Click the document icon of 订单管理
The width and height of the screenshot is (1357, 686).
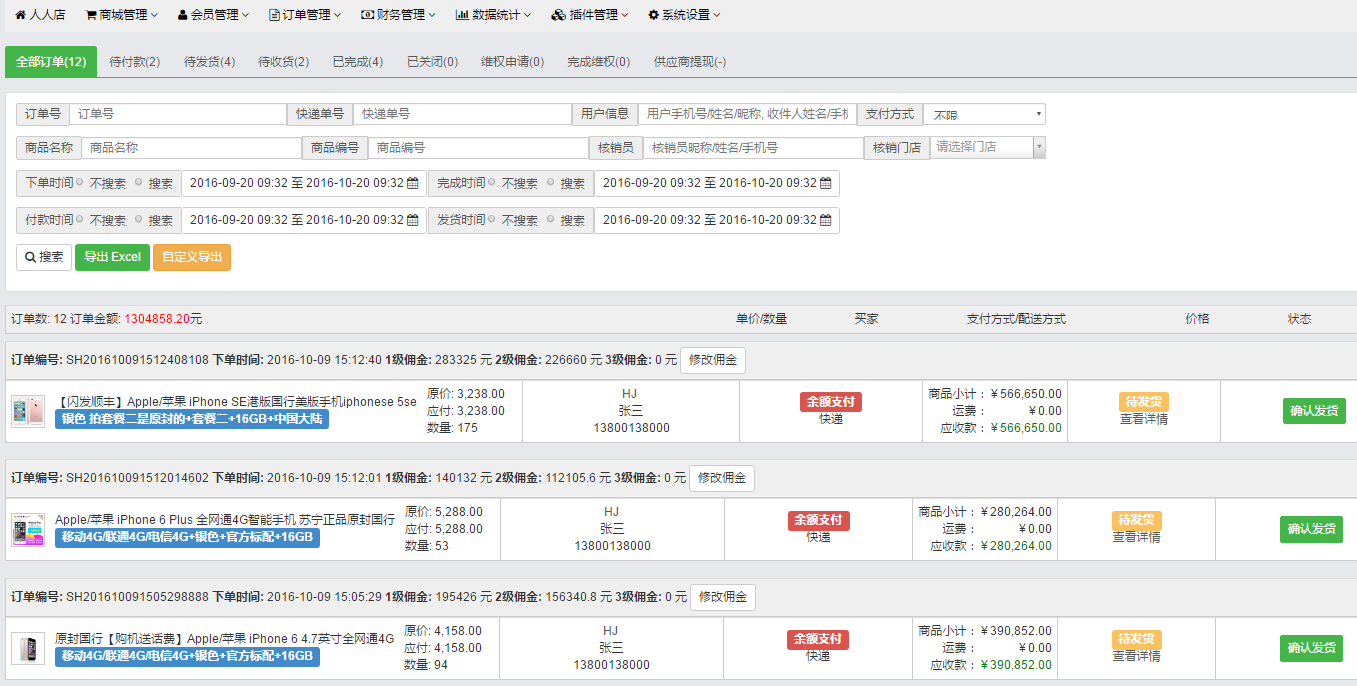tap(274, 15)
